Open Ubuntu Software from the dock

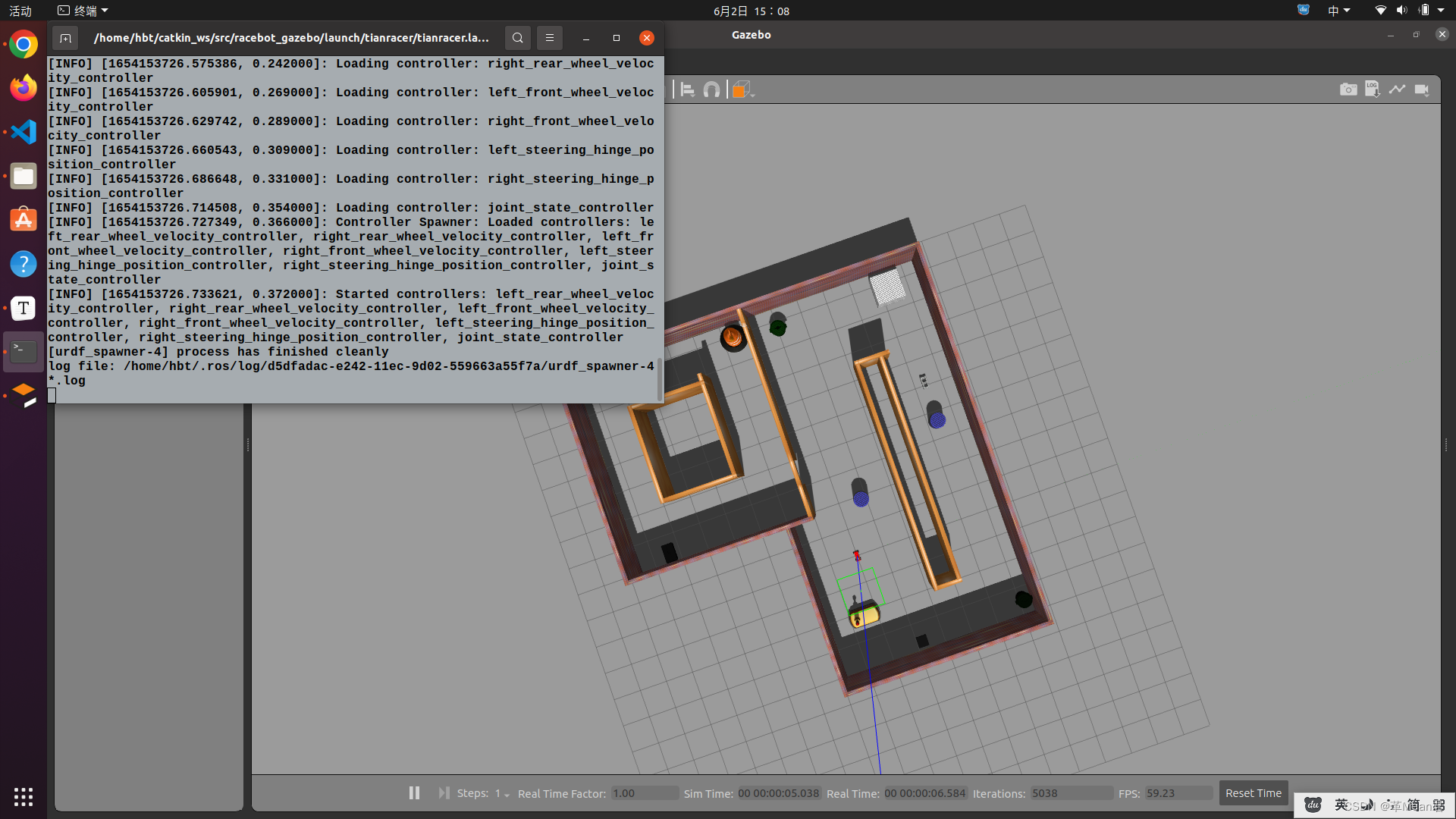coord(24,220)
